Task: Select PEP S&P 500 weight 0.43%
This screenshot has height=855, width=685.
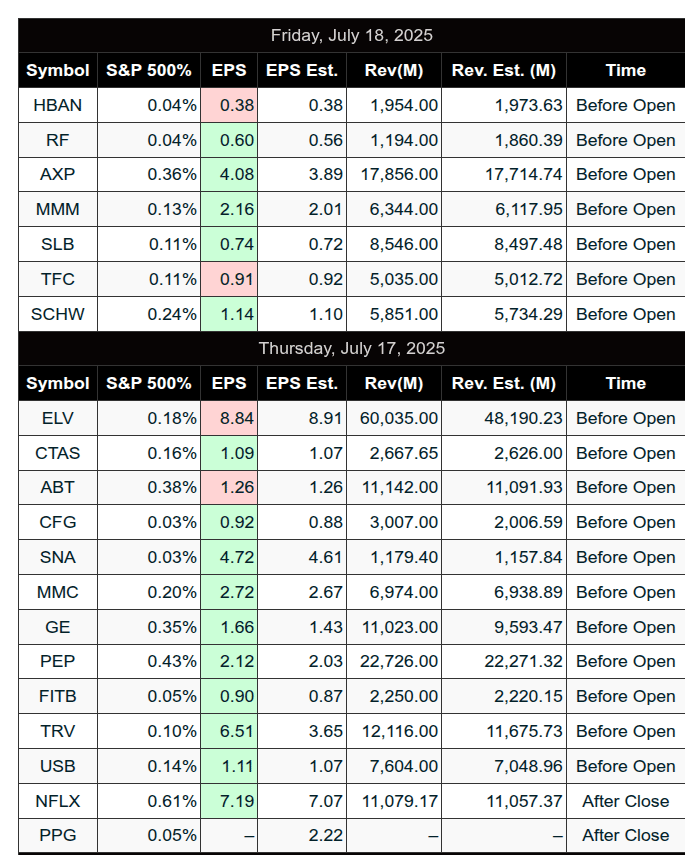Action: pos(149,661)
